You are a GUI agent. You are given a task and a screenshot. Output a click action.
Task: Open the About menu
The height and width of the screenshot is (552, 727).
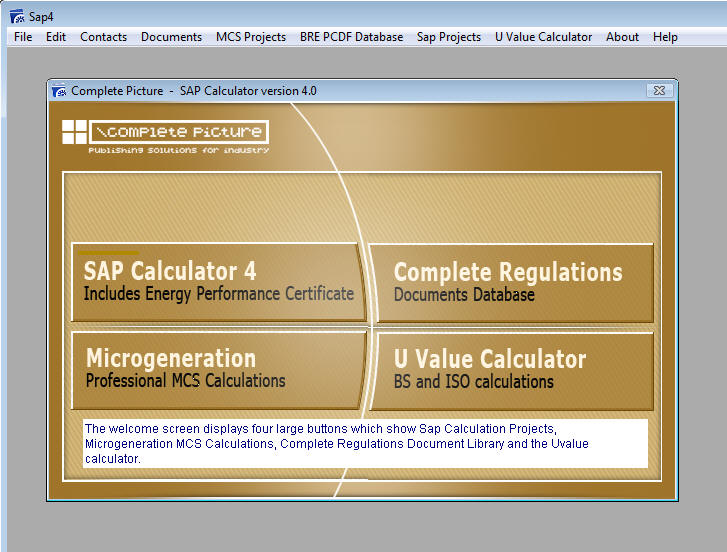tap(622, 37)
